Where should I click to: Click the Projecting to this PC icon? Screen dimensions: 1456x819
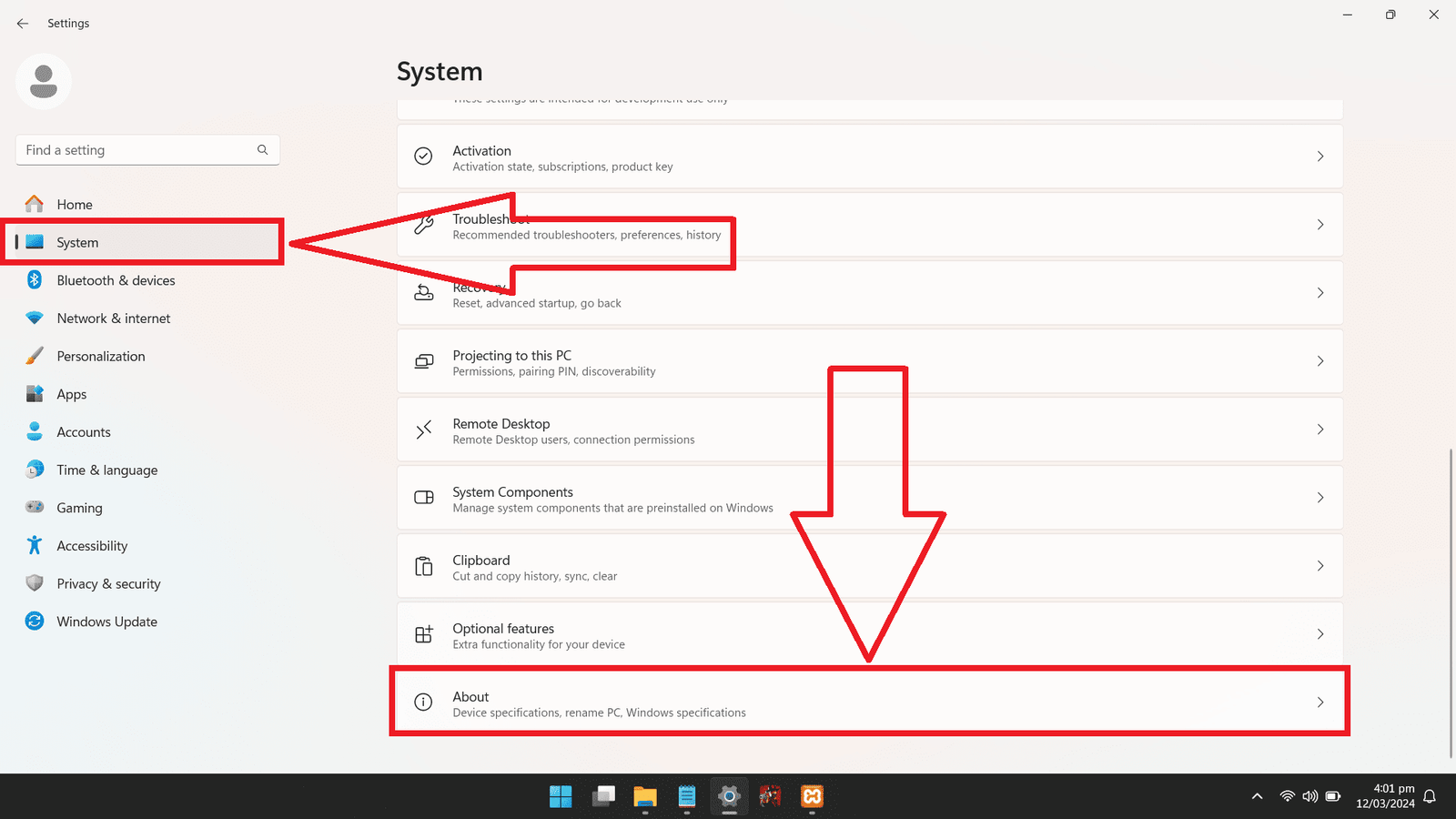click(x=423, y=361)
